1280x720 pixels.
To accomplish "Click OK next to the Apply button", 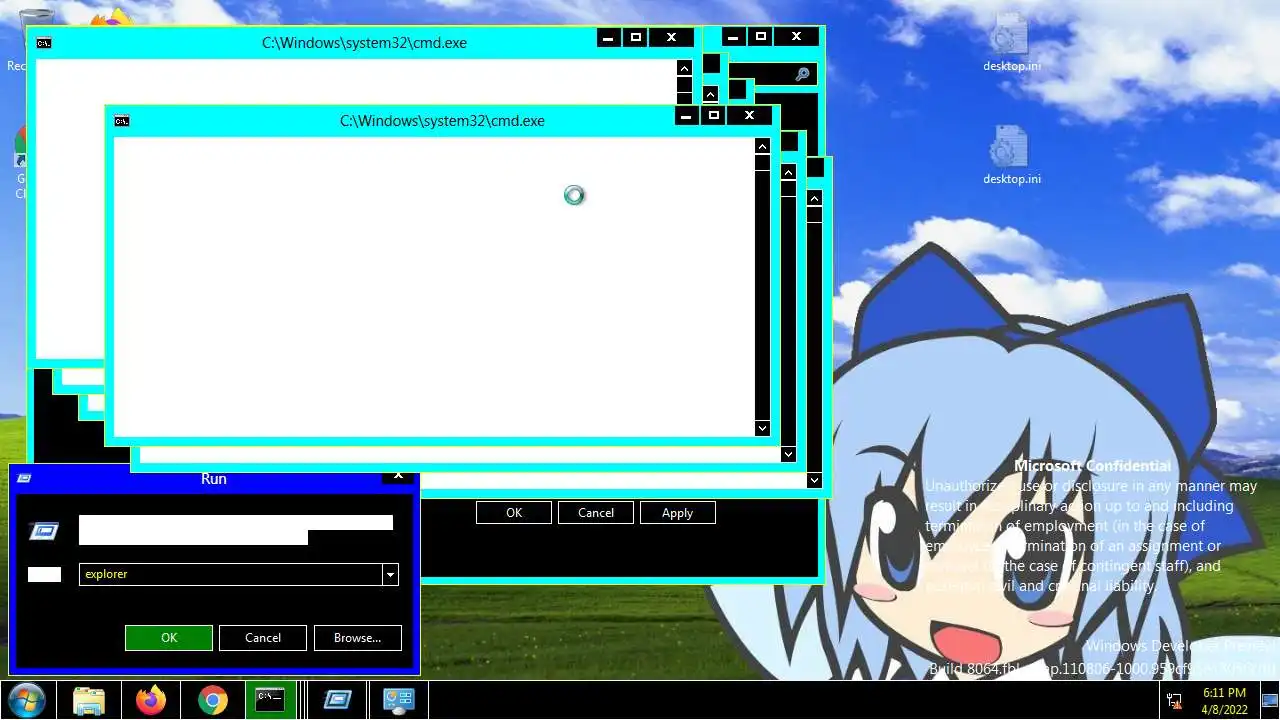I will pyautogui.click(x=514, y=513).
